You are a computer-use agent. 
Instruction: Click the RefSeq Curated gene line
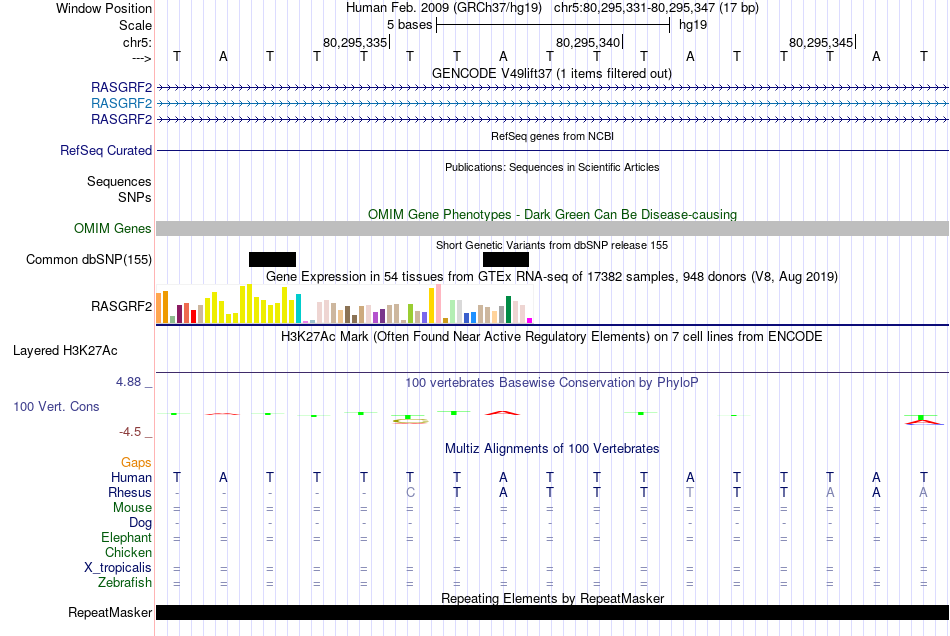click(552, 150)
